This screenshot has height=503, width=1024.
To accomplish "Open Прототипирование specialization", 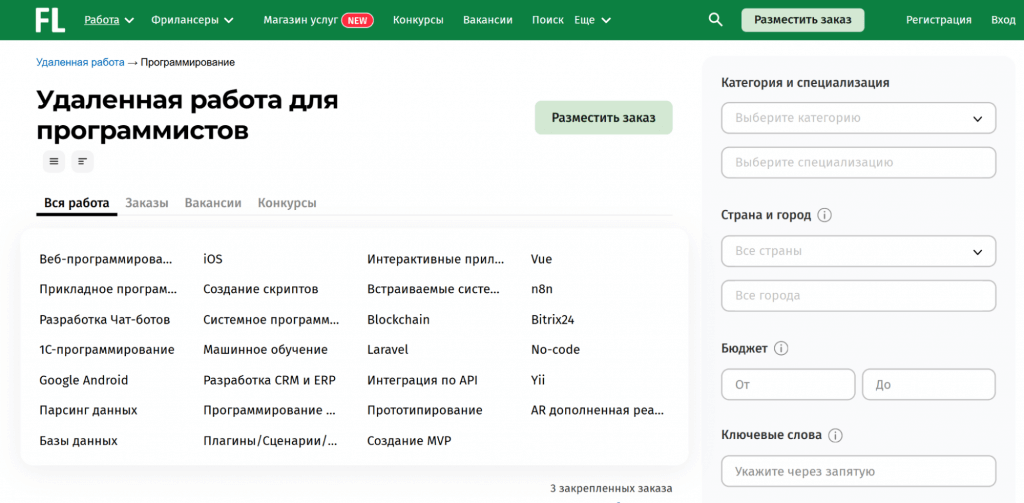I will pyautogui.click(x=424, y=410).
